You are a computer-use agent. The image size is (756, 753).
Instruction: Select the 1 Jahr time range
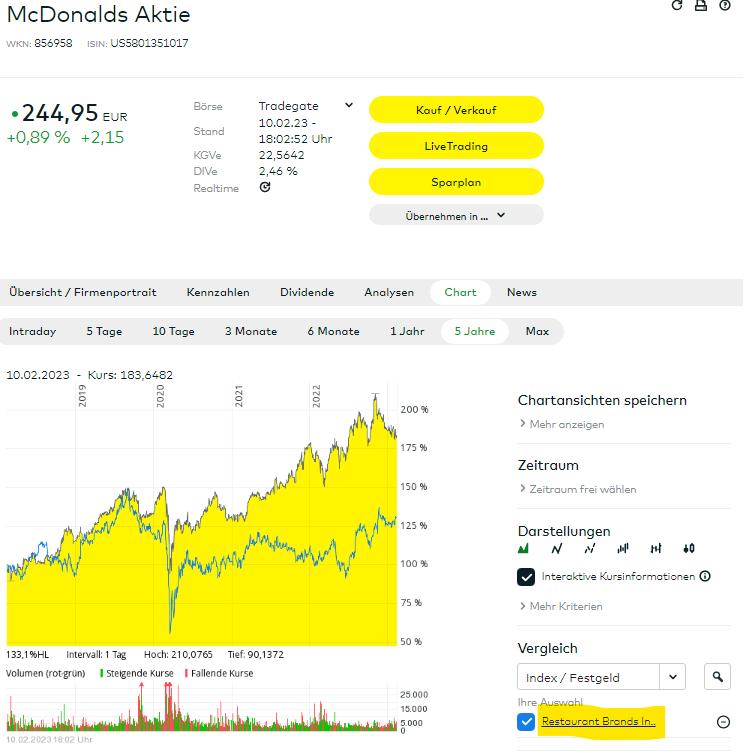pyautogui.click(x=407, y=331)
